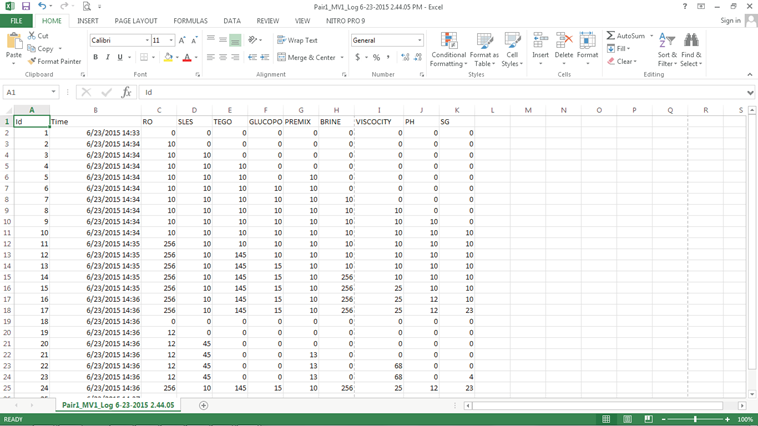
Task: Open the FILE tab
Action: (16, 21)
